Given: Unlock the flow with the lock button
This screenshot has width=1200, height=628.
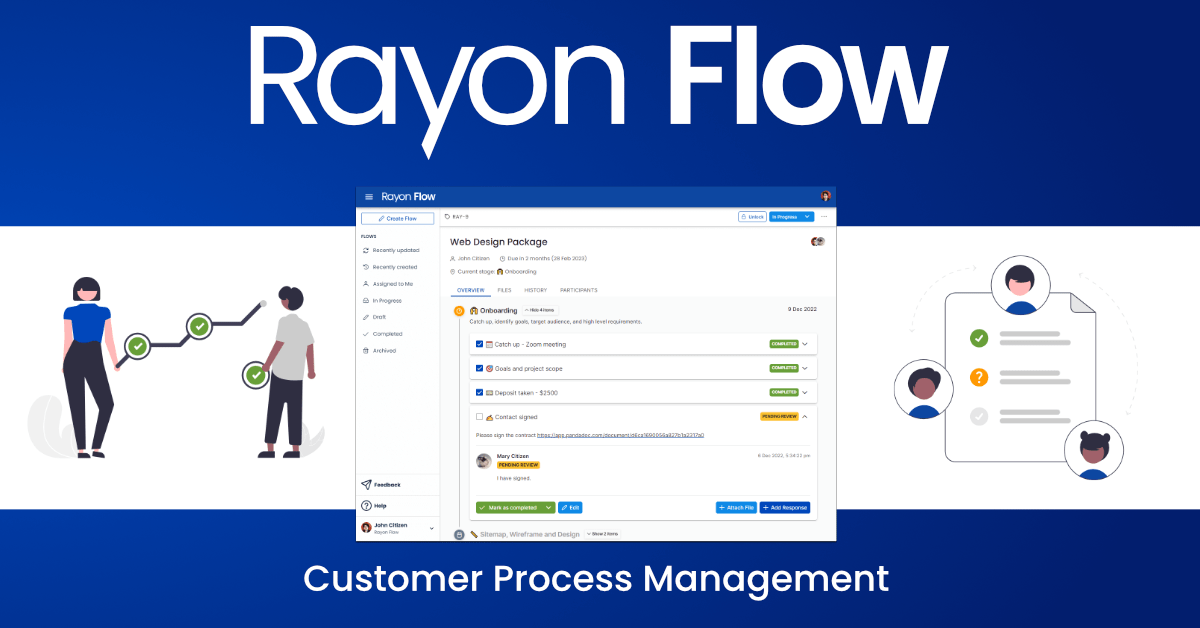Looking at the screenshot, I should [752, 217].
